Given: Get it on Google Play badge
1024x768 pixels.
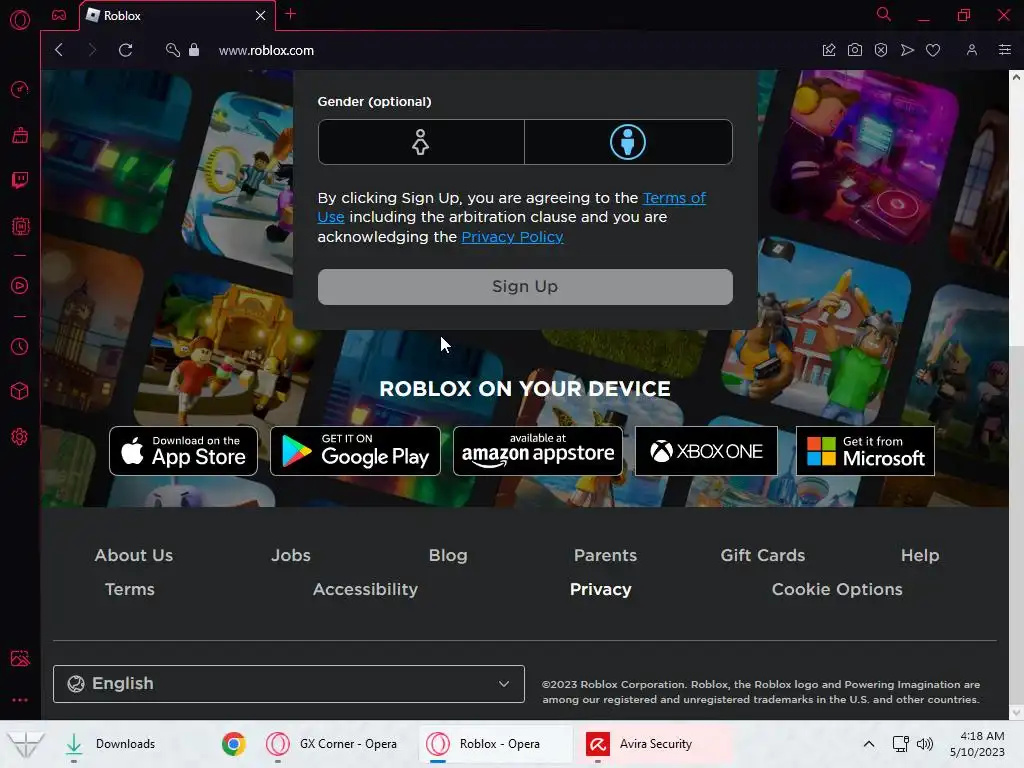Looking at the screenshot, I should pos(355,451).
